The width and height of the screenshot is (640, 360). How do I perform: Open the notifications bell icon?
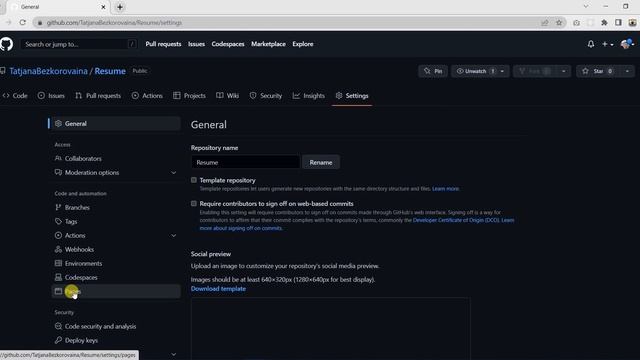[x=591, y=44]
